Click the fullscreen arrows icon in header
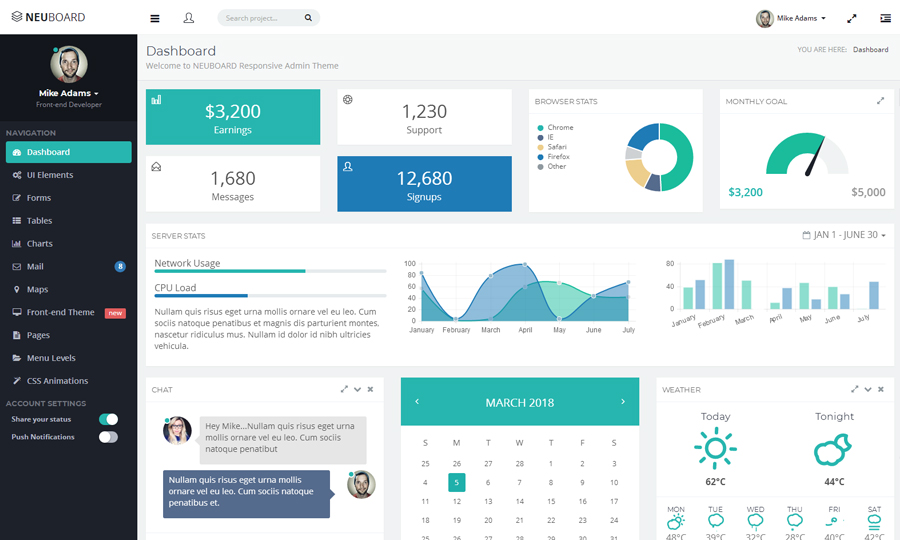Screen dimensions: 900x540 tap(852, 18)
